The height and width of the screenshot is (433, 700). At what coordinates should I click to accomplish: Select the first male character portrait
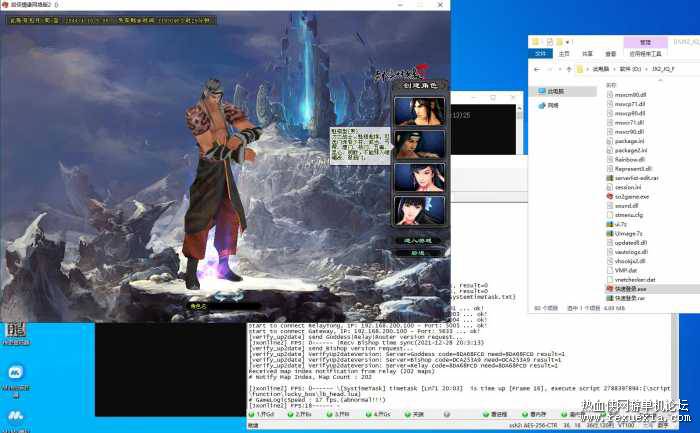point(420,112)
